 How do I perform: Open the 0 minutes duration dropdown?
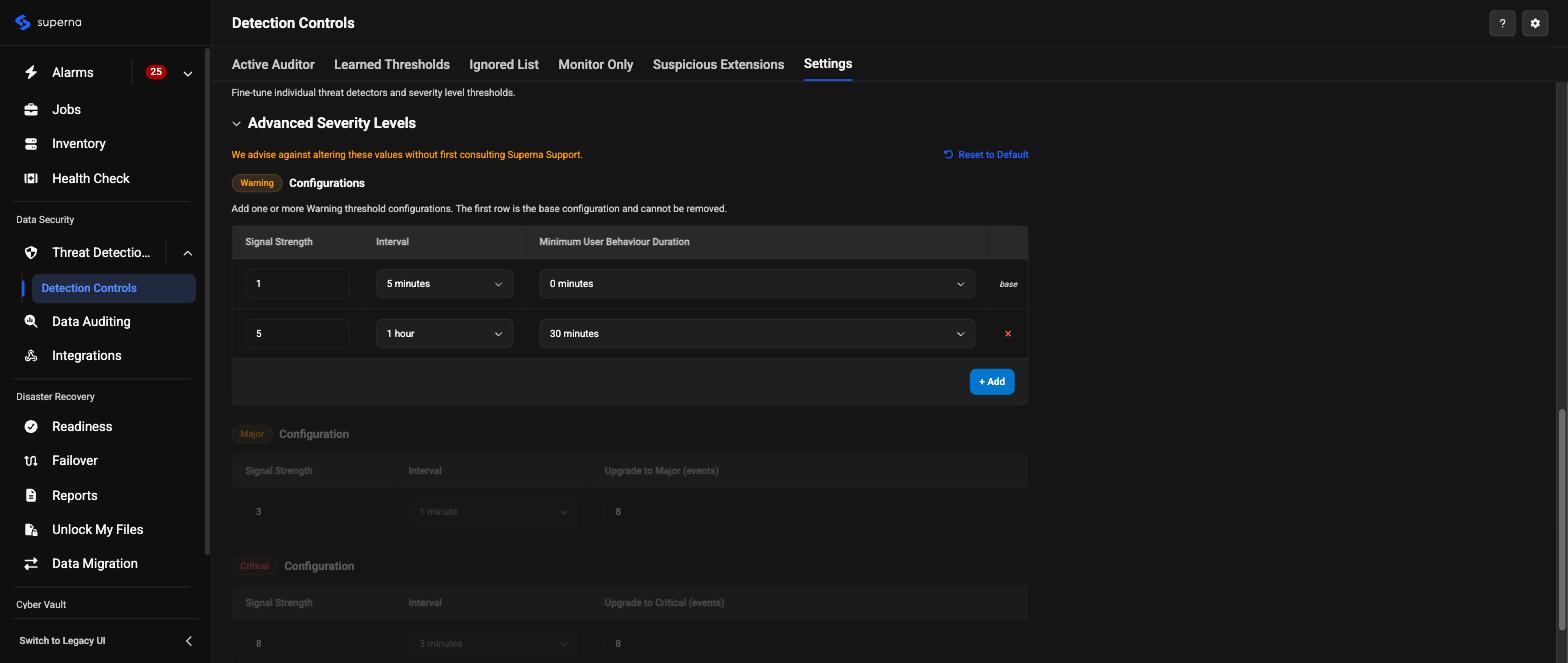point(757,284)
